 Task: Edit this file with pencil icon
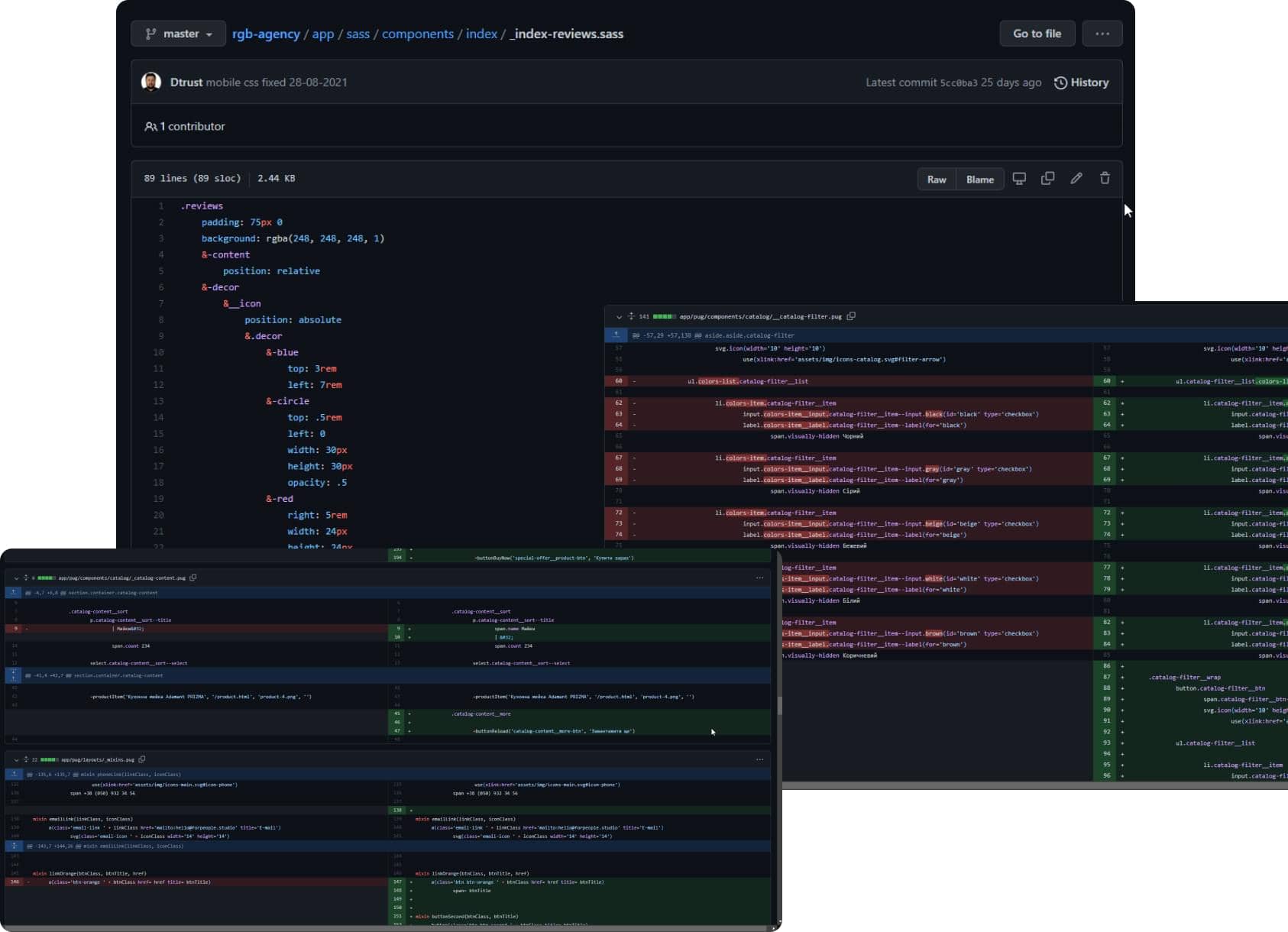(1076, 178)
